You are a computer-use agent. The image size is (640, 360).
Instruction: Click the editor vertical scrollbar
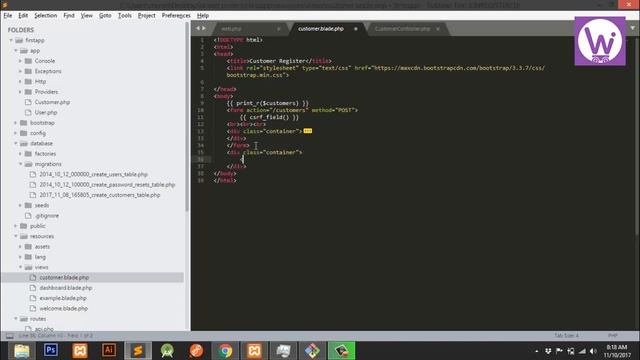(x=637, y=135)
